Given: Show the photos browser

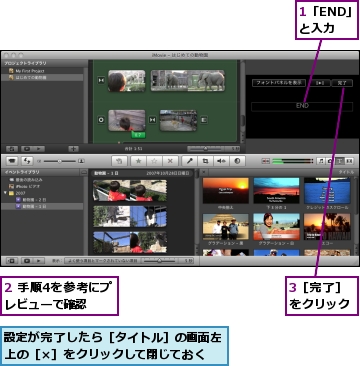Looking at the screenshot, I should (x=330, y=161).
